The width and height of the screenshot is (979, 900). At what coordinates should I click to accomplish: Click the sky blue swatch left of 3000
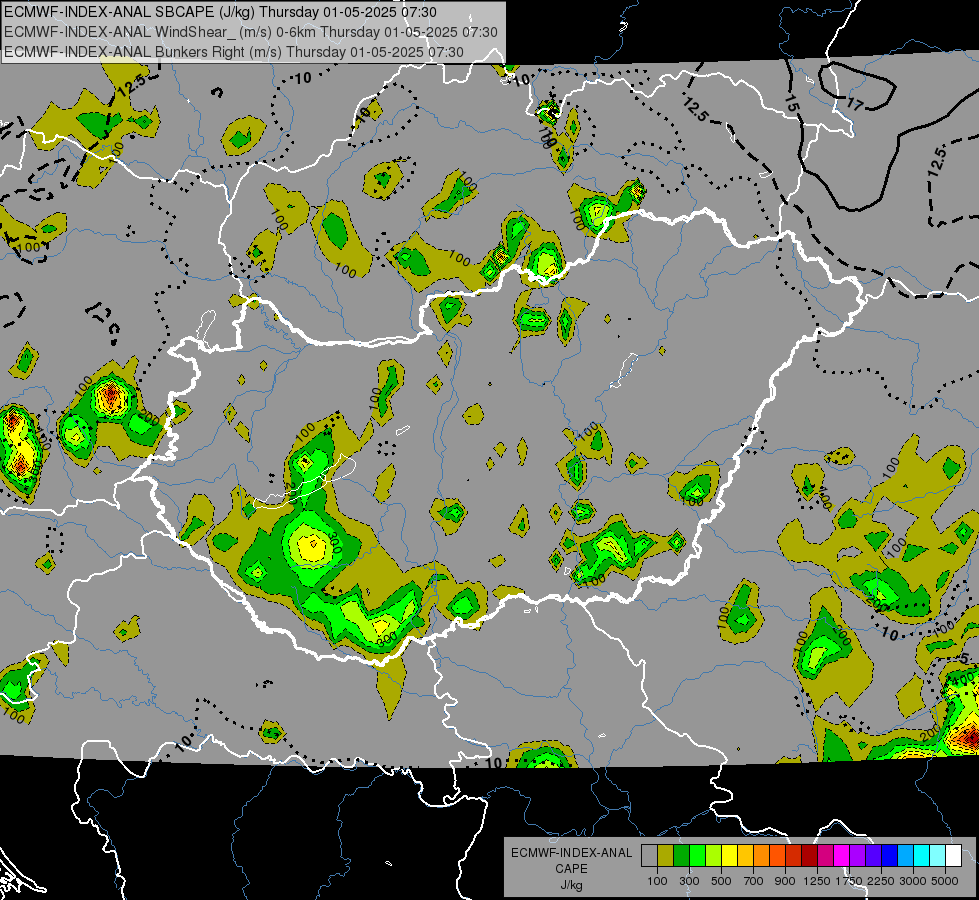pyautogui.click(x=905, y=856)
